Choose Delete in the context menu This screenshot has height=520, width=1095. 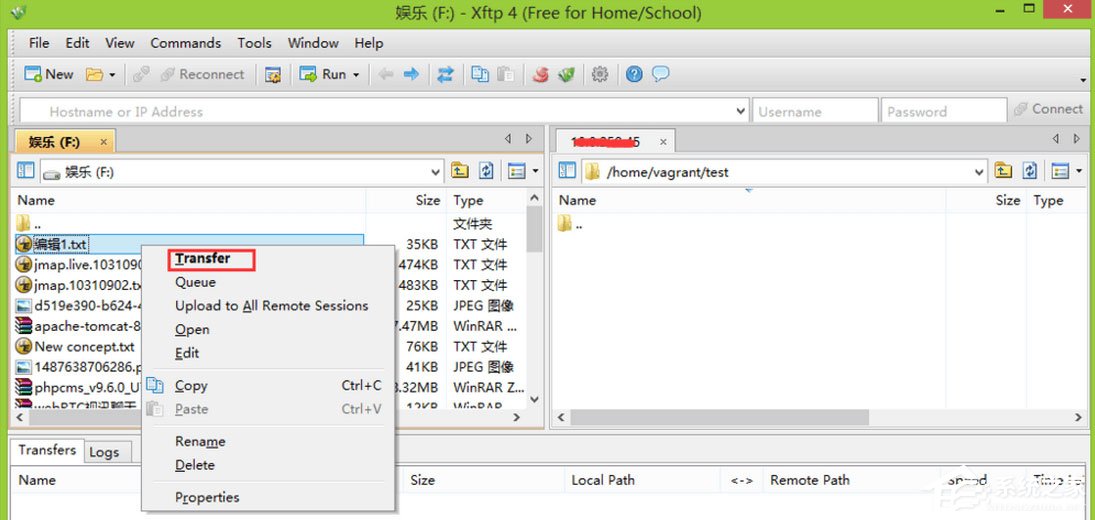[x=195, y=465]
